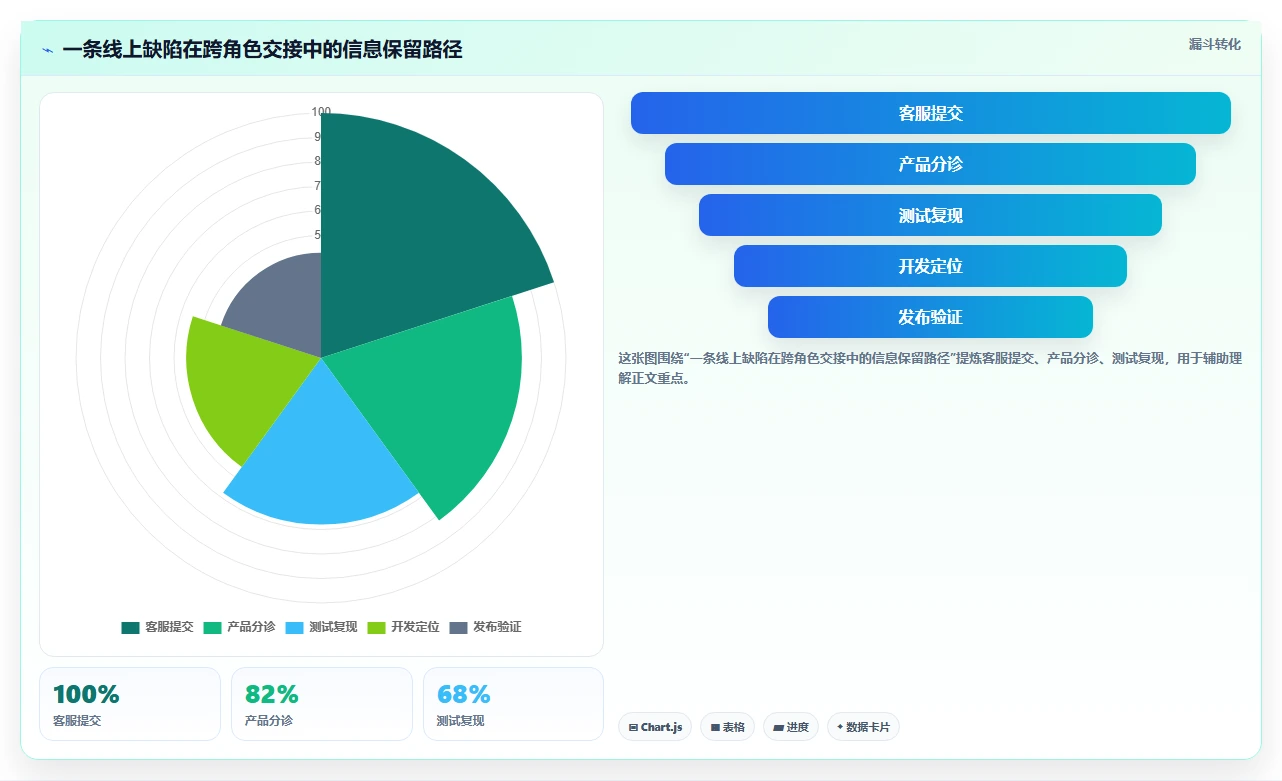
Task: Click the 进度 tag chip
Action: point(791,727)
